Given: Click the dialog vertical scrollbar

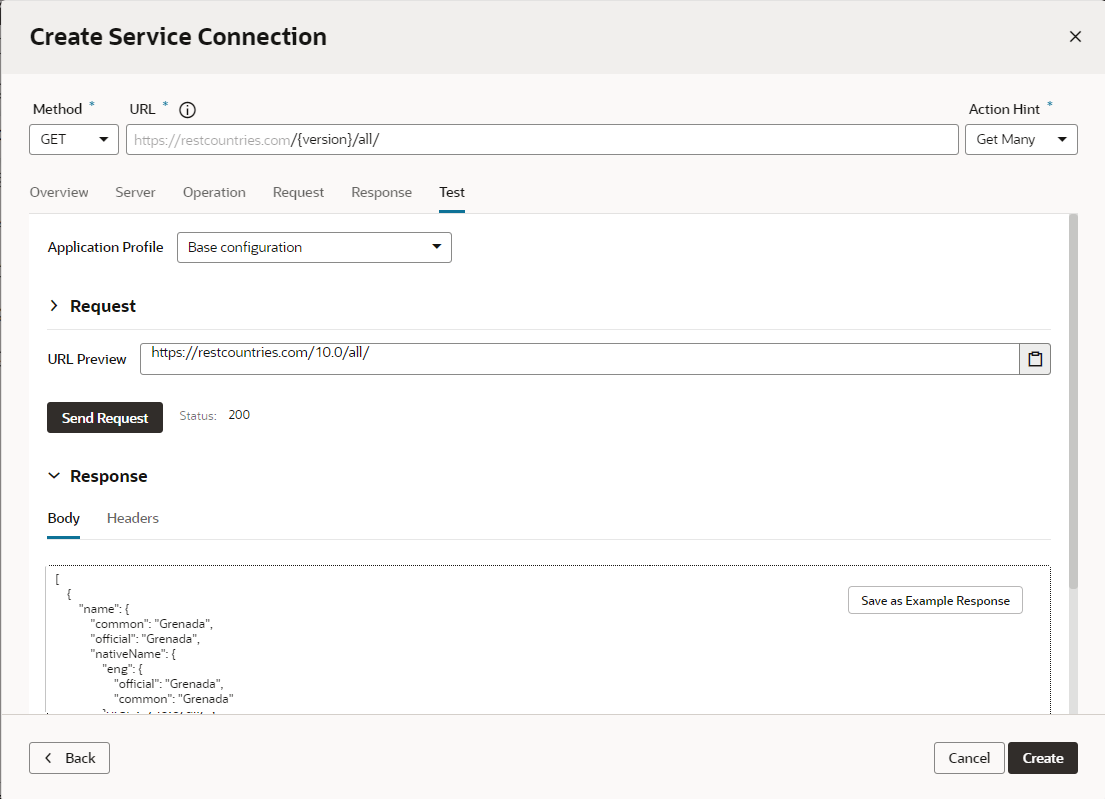Looking at the screenshot, I should 1073,402.
